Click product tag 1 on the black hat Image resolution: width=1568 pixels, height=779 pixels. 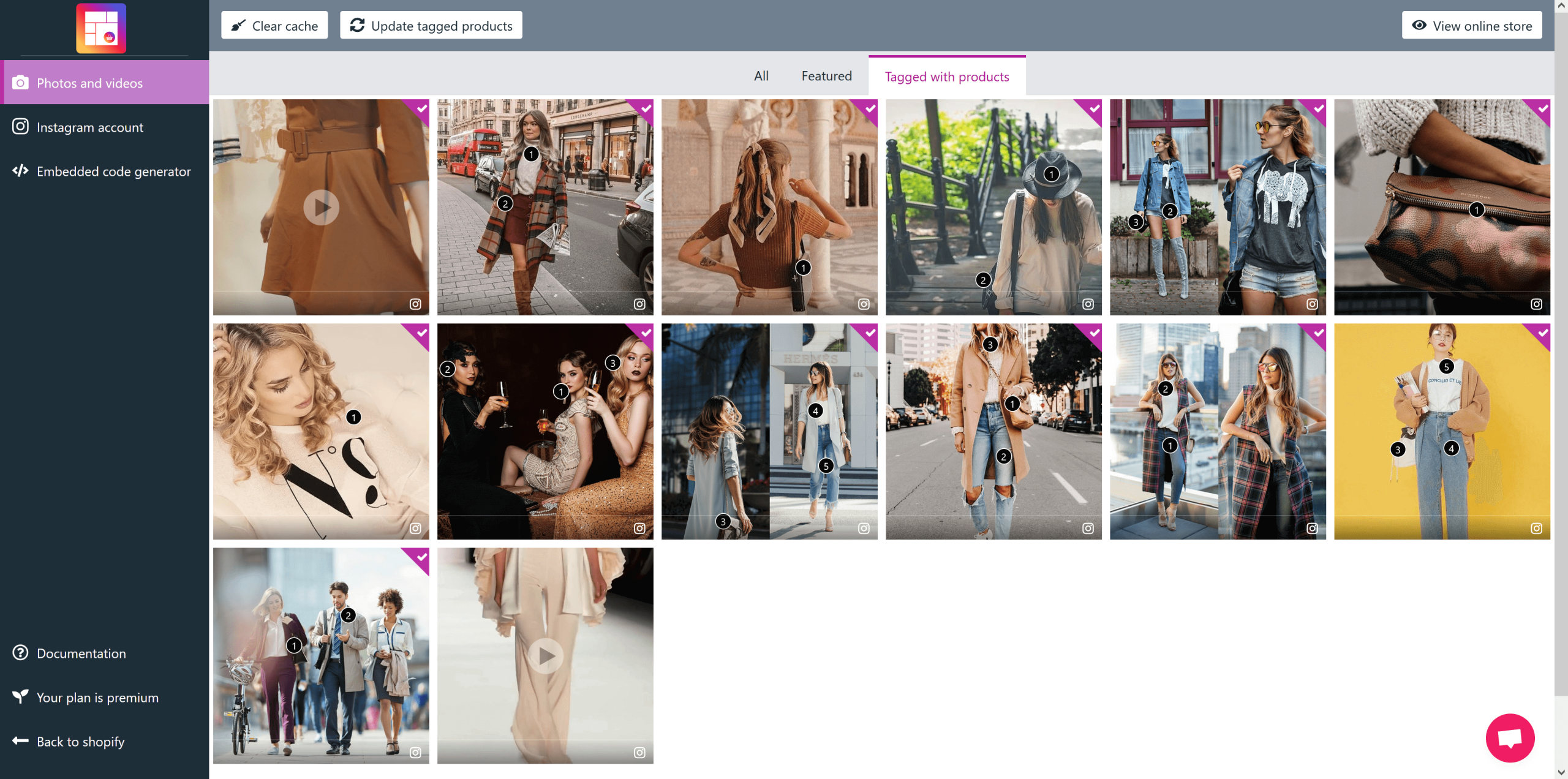pos(1051,175)
